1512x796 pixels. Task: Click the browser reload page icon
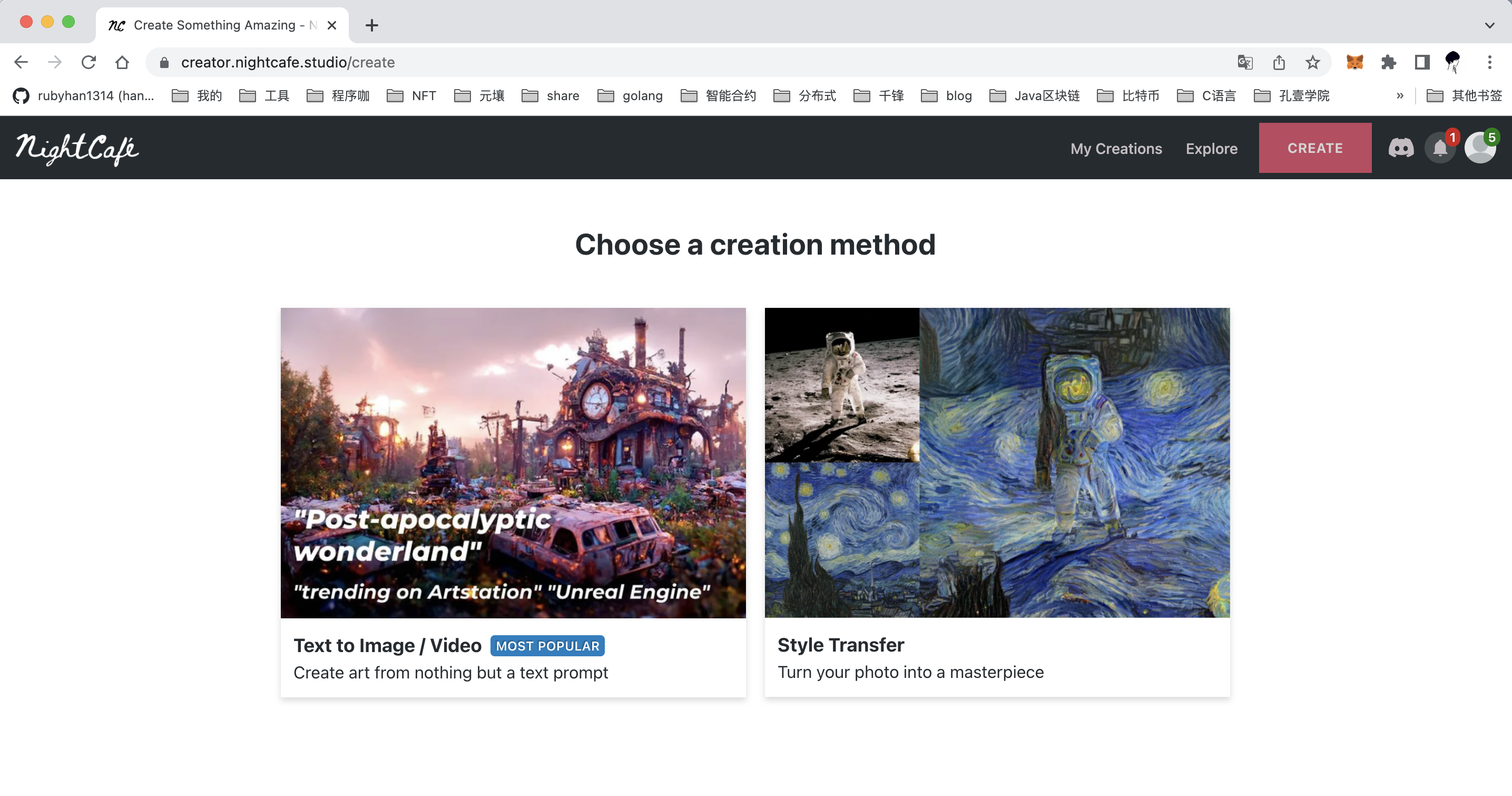88,62
